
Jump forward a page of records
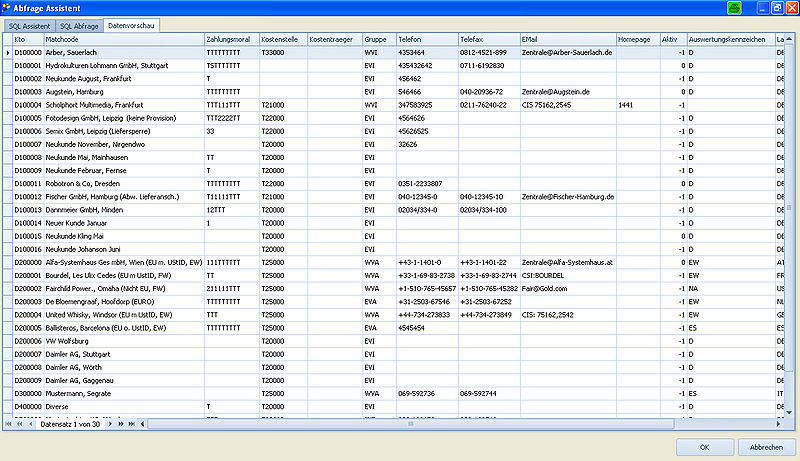[121, 424]
